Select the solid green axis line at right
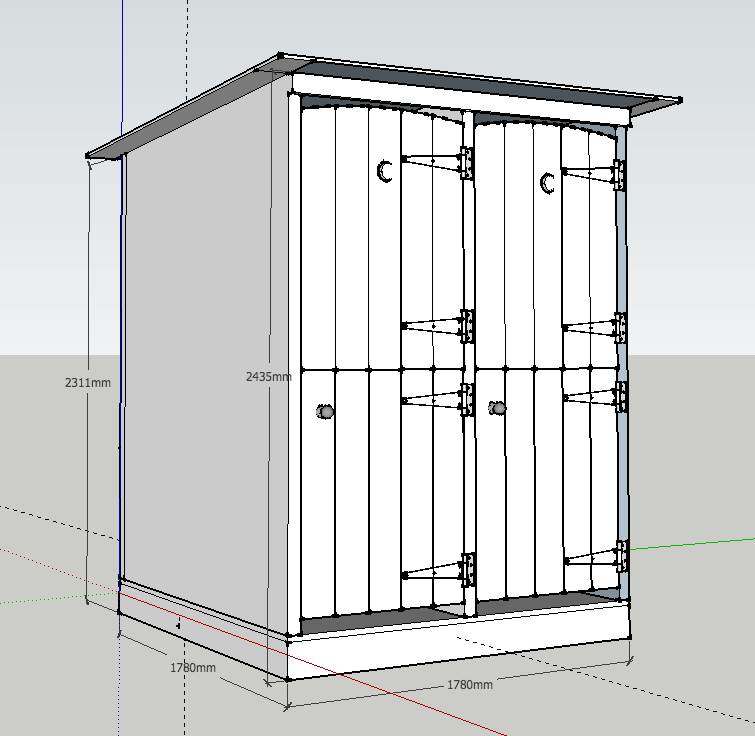Viewport: 755px width, 736px height. [x=700, y=544]
